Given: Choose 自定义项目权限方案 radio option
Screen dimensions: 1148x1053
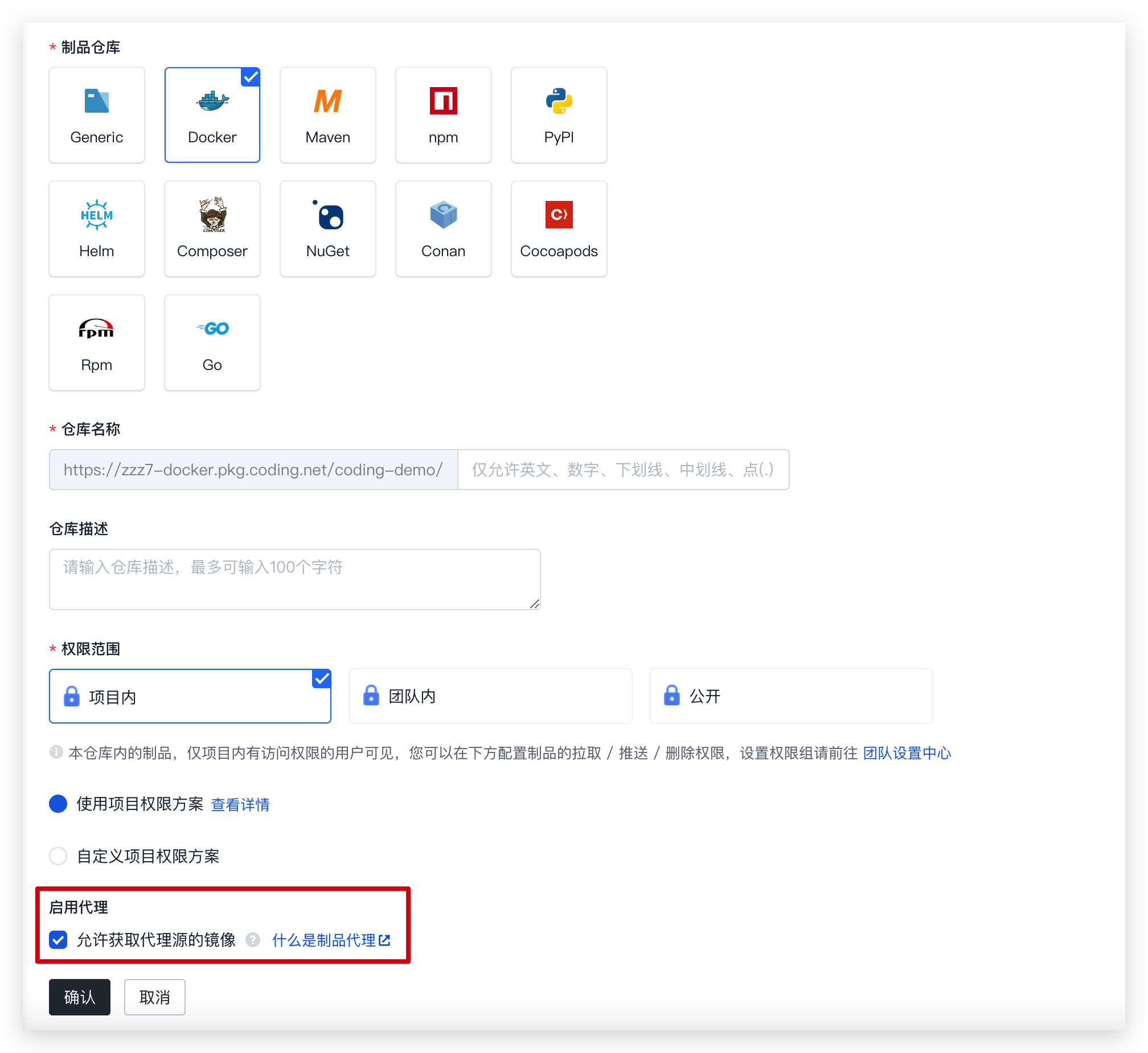Looking at the screenshot, I should pyautogui.click(x=58, y=856).
